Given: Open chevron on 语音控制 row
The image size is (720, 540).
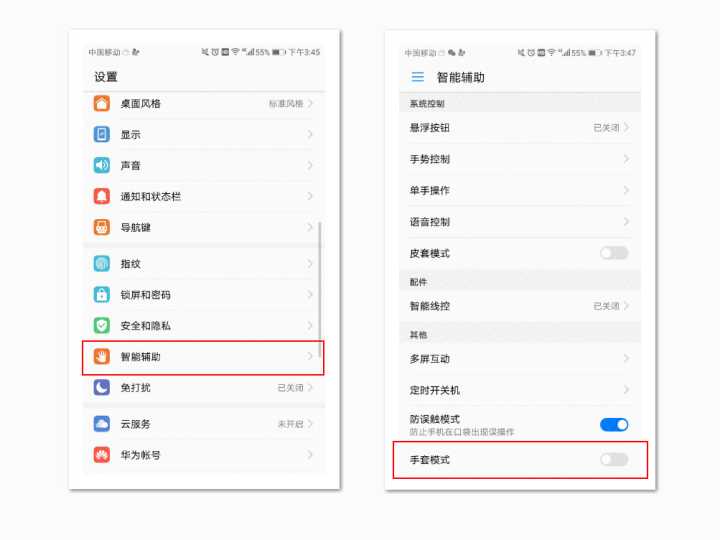Looking at the screenshot, I should (x=626, y=221).
